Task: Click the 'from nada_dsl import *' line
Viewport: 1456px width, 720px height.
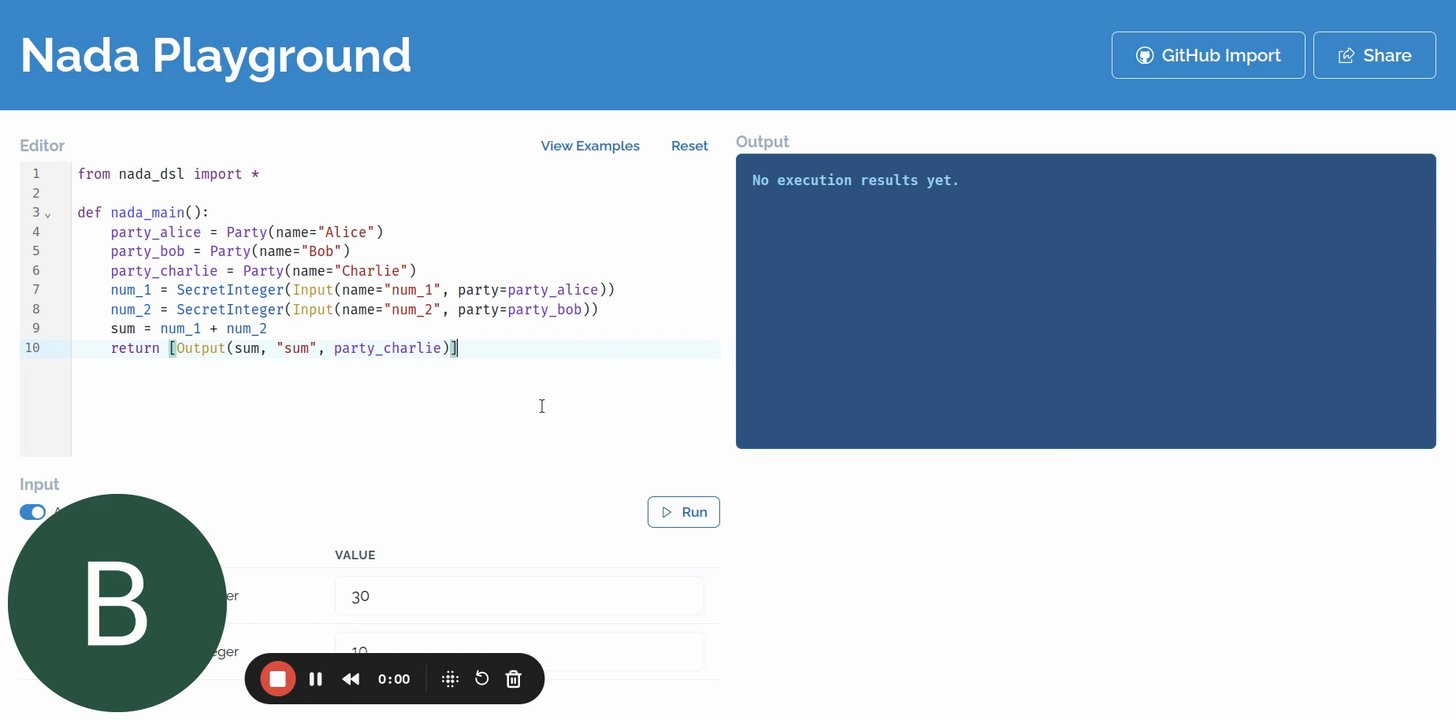Action: 168,174
